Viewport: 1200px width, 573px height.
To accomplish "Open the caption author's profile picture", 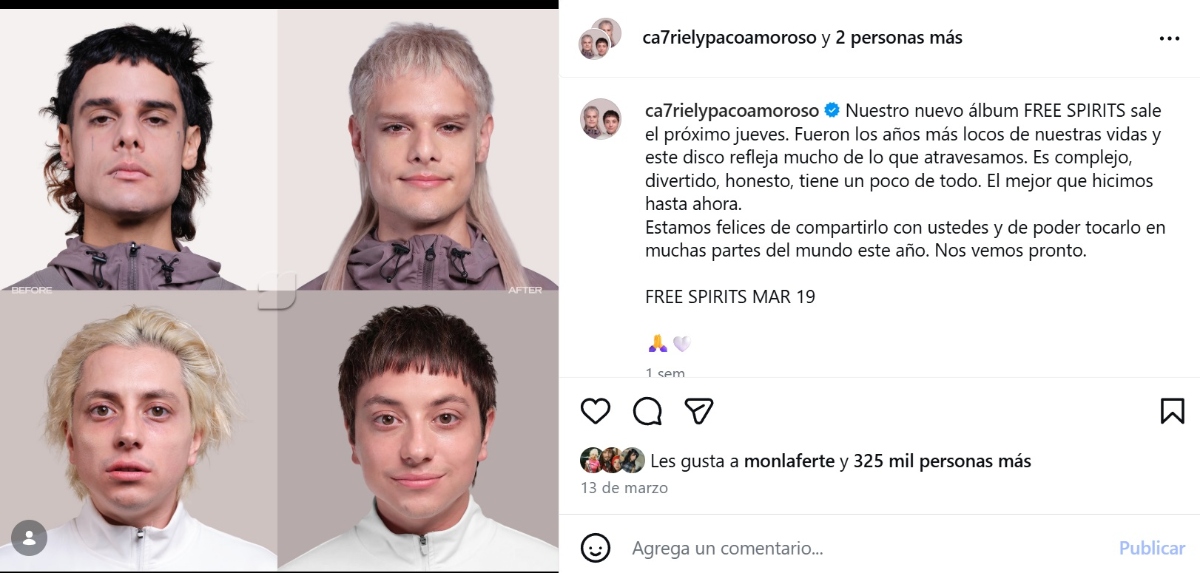I will 600,118.
